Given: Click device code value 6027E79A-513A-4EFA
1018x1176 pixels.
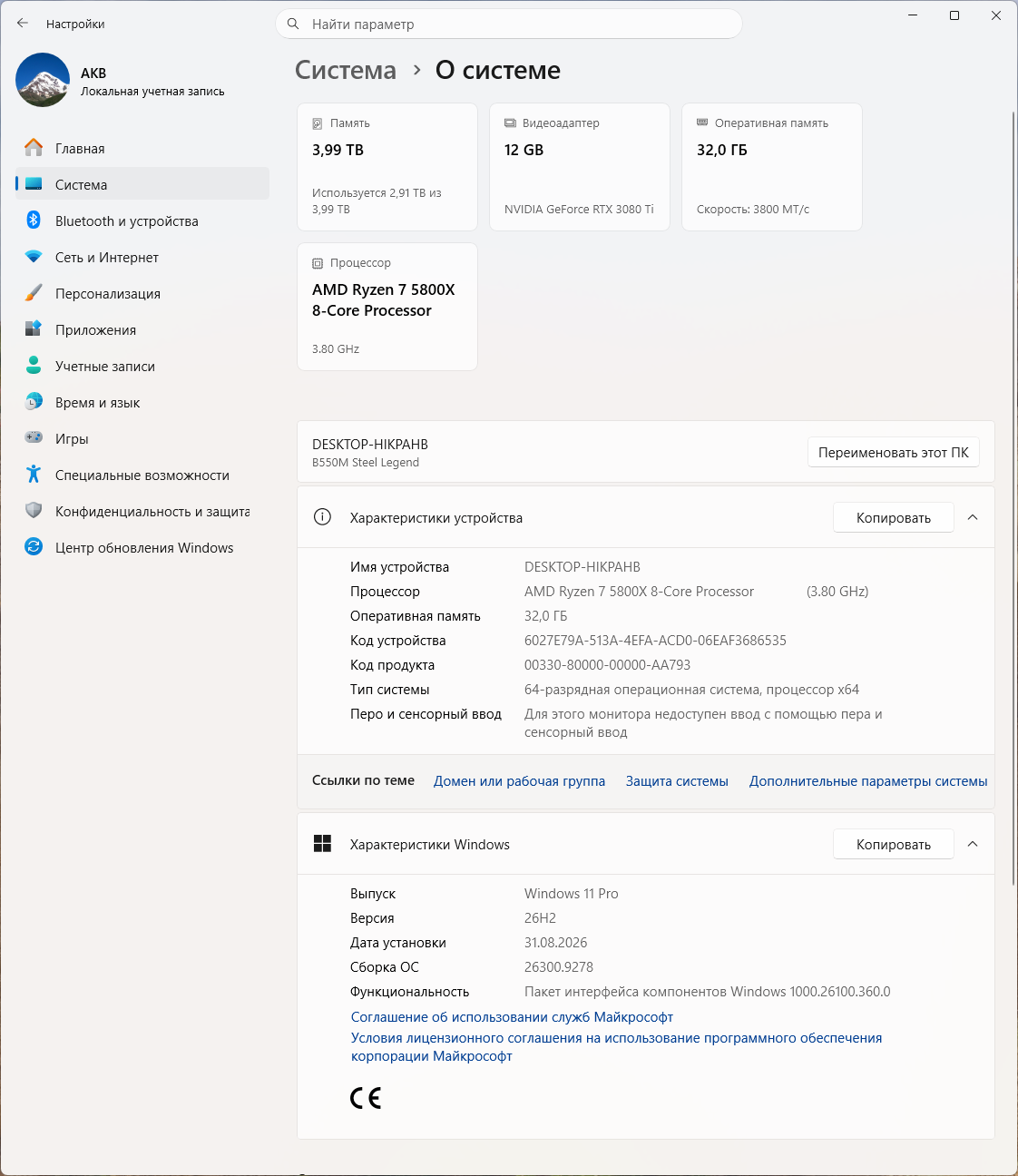Looking at the screenshot, I should pyautogui.click(x=655, y=640).
